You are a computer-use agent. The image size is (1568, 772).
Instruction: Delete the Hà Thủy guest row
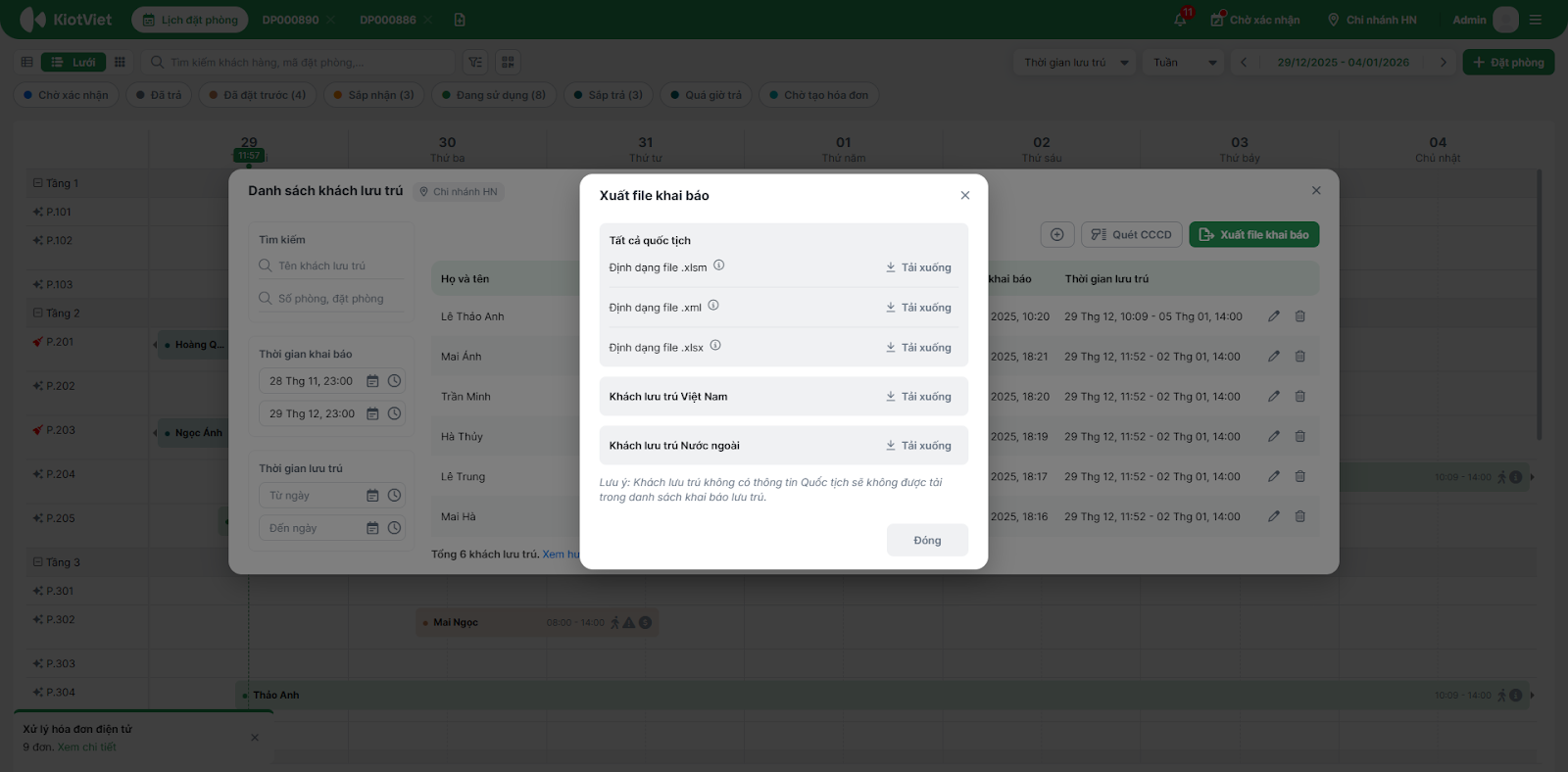click(x=1300, y=436)
